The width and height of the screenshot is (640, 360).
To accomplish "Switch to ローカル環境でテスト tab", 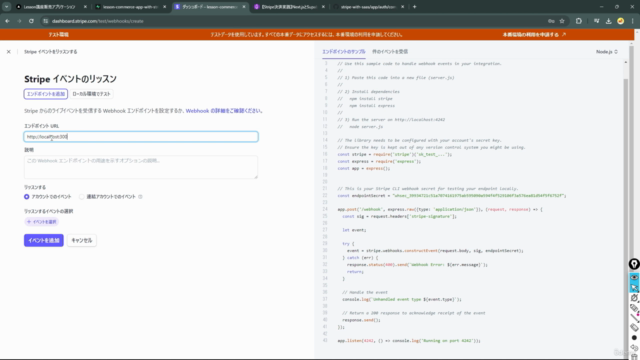I will coord(91,94).
